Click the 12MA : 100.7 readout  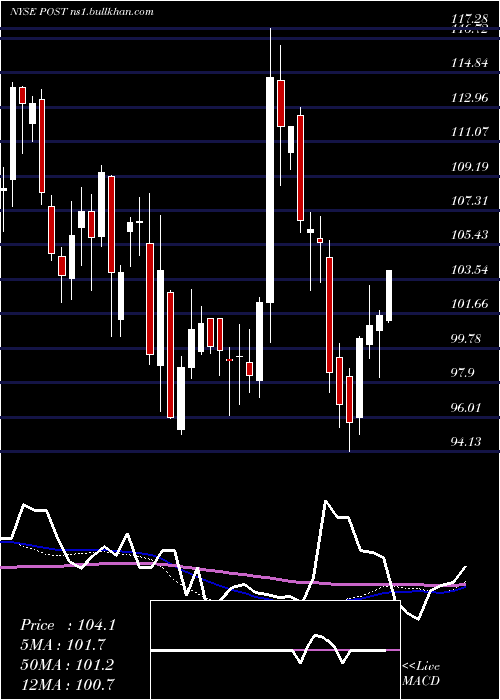(x=67, y=684)
